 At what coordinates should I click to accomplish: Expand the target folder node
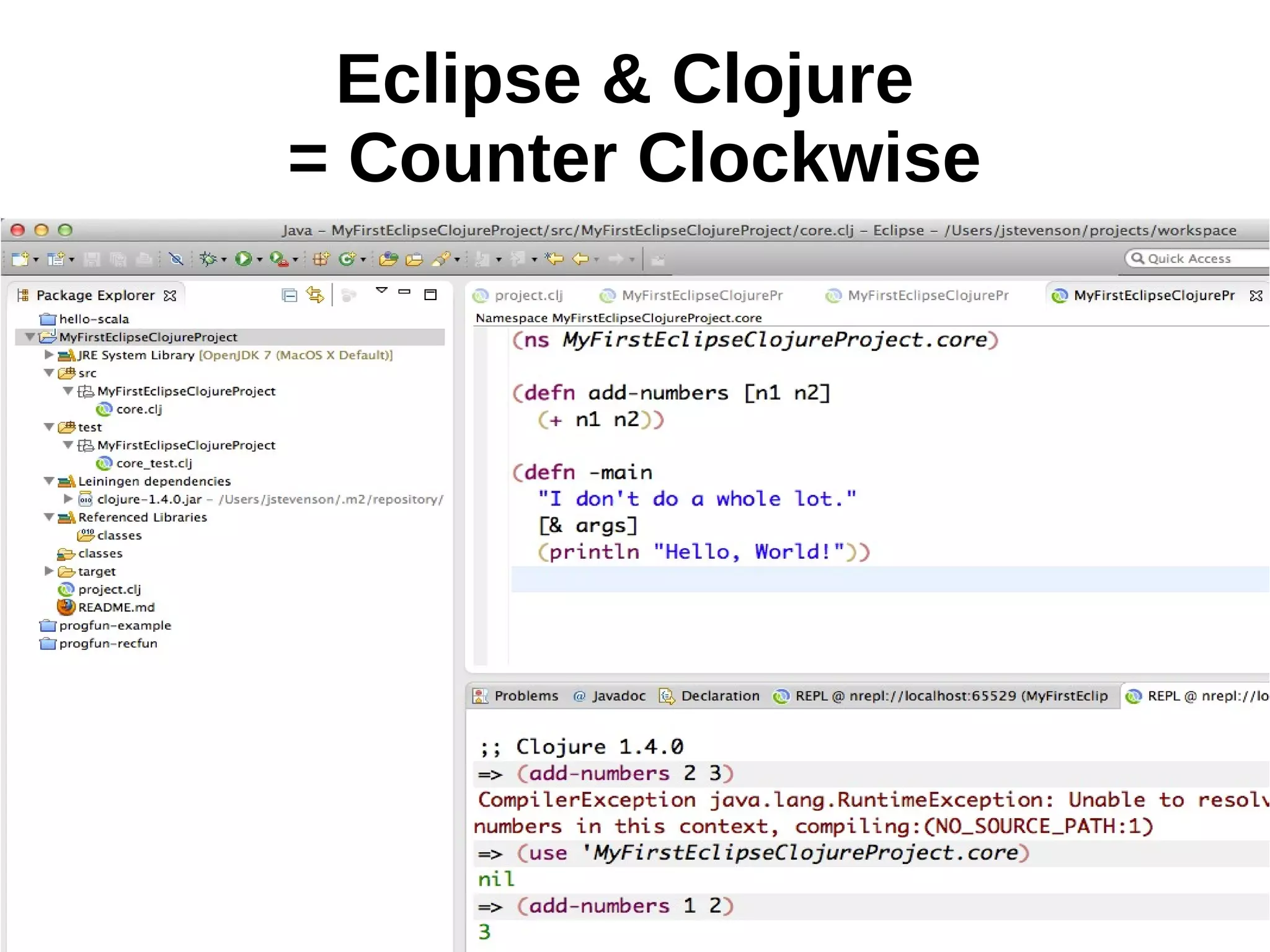(48, 571)
